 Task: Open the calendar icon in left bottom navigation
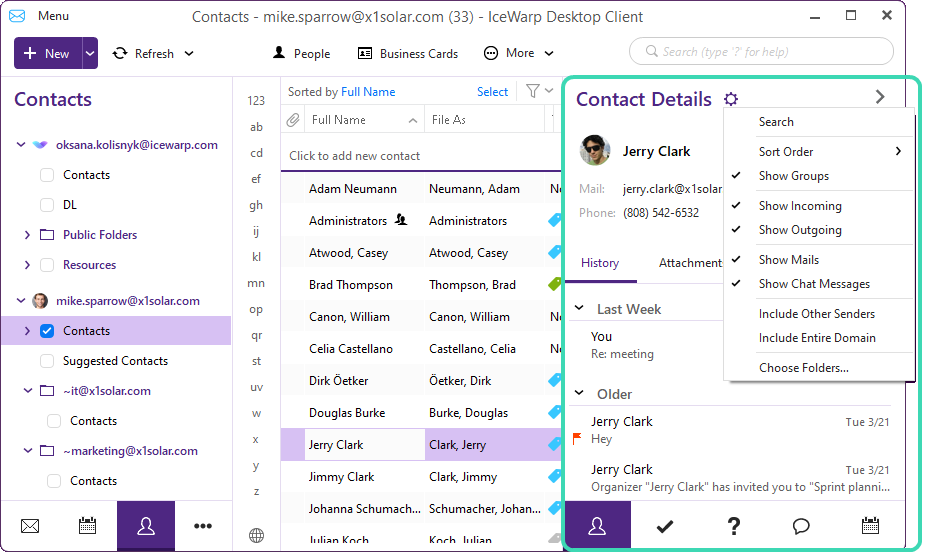pyautogui.click(x=87, y=525)
